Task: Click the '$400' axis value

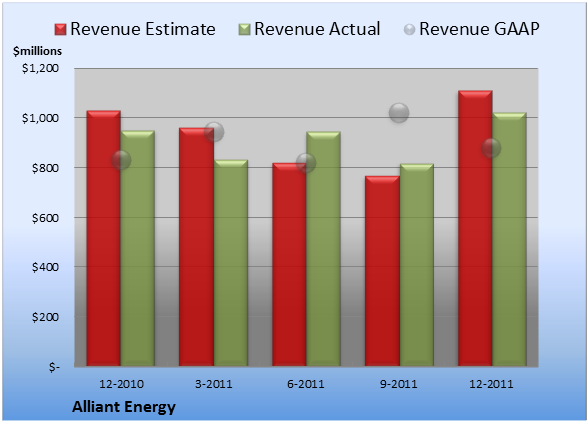Action: (45, 267)
